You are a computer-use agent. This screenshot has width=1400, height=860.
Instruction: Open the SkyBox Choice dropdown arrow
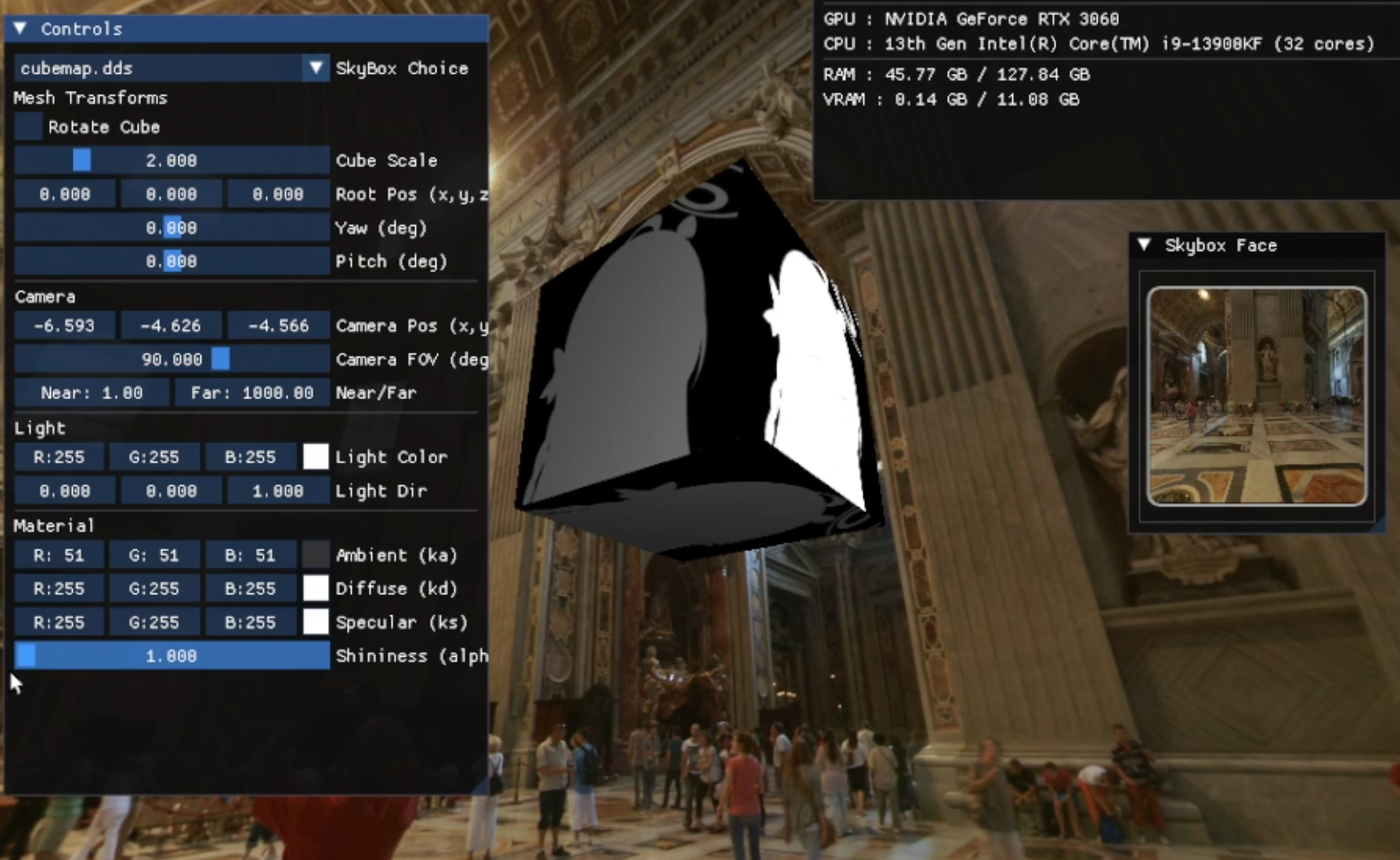pos(316,68)
